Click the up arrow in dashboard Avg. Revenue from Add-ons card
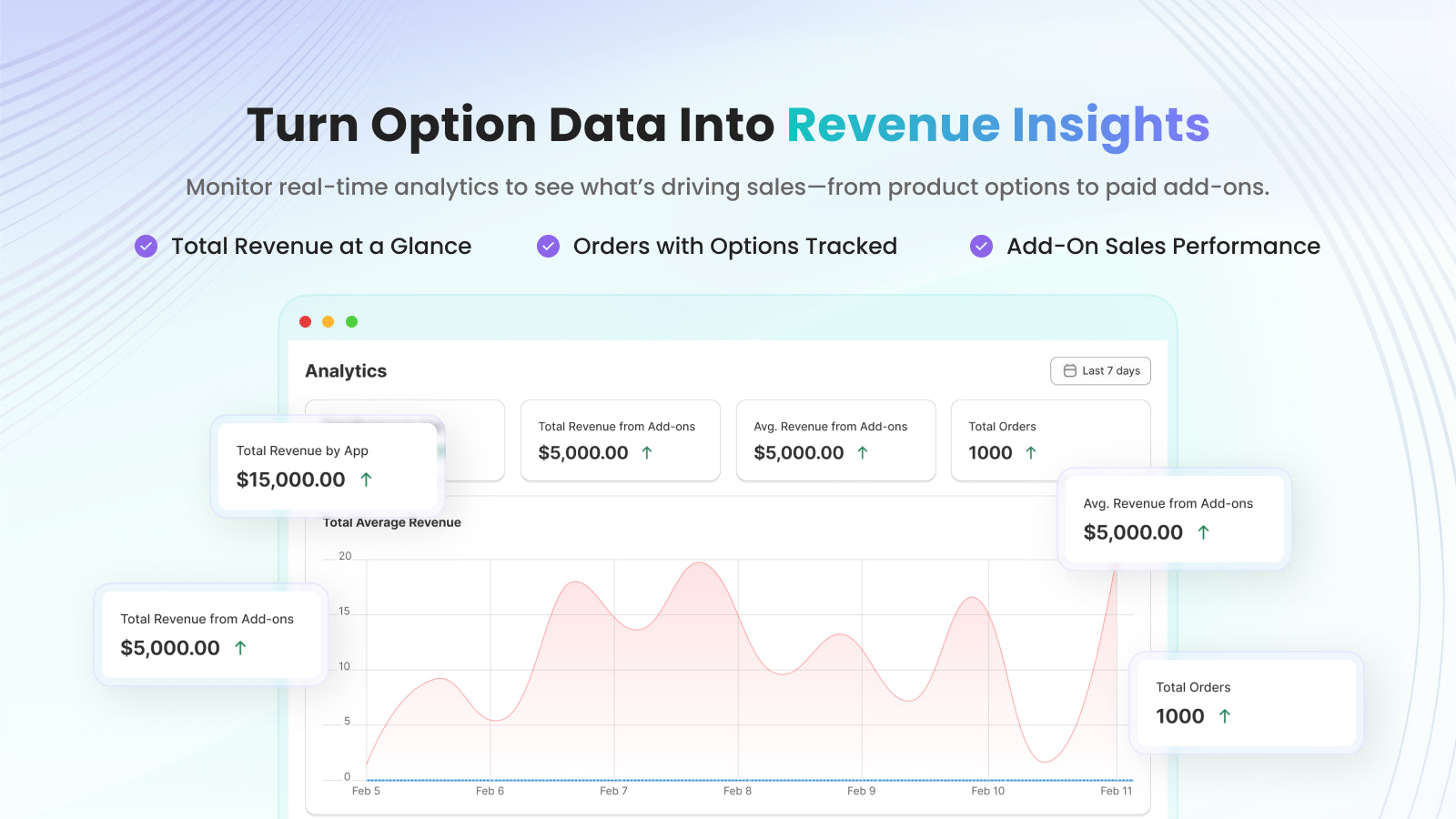Image resolution: width=1456 pixels, height=819 pixels. pos(863,452)
